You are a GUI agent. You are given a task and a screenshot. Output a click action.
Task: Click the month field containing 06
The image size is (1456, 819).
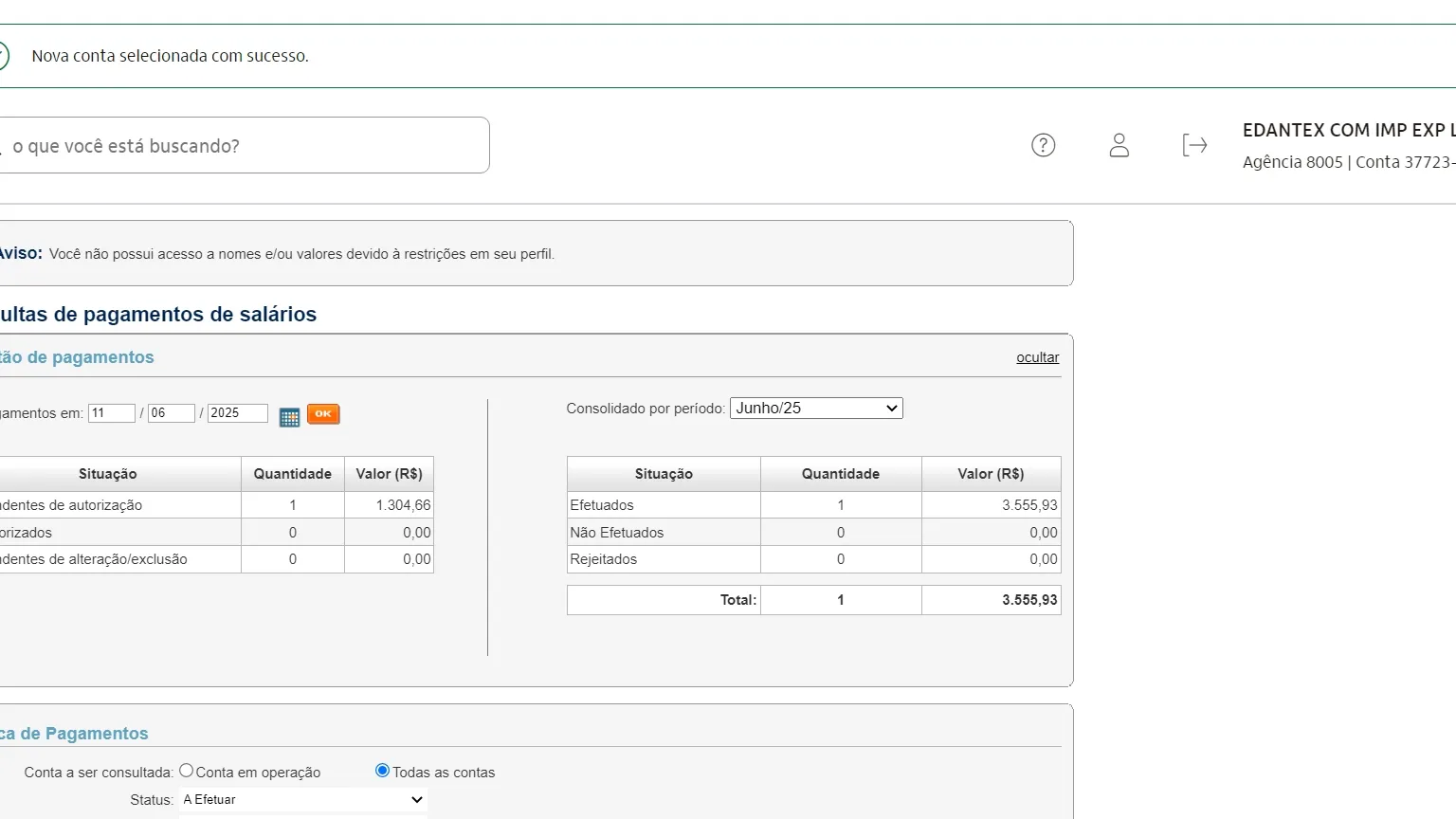[171, 413]
